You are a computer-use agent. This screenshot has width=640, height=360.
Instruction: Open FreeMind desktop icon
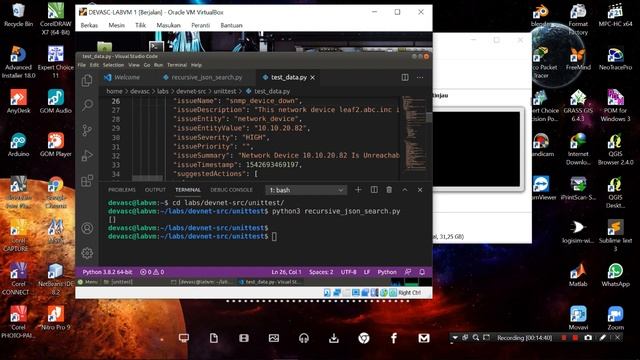tap(578, 58)
